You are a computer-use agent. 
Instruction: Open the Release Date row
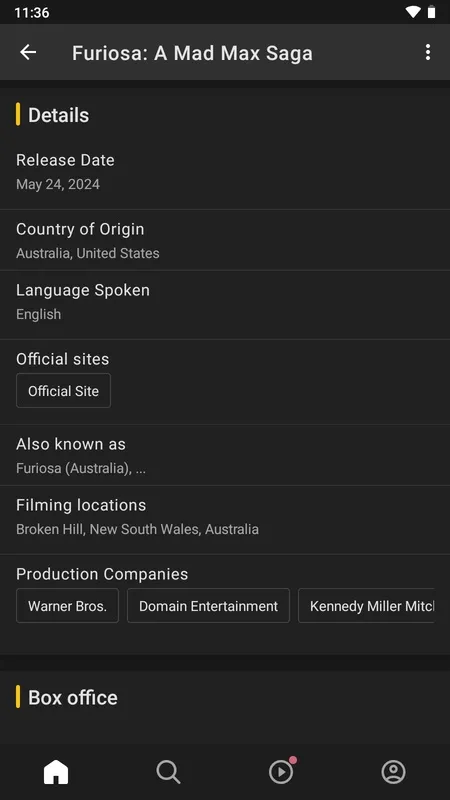(225, 172)
